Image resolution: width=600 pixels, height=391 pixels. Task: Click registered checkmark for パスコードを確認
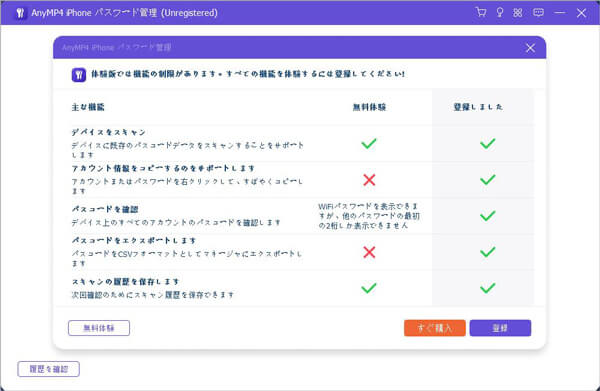[488, 216]
